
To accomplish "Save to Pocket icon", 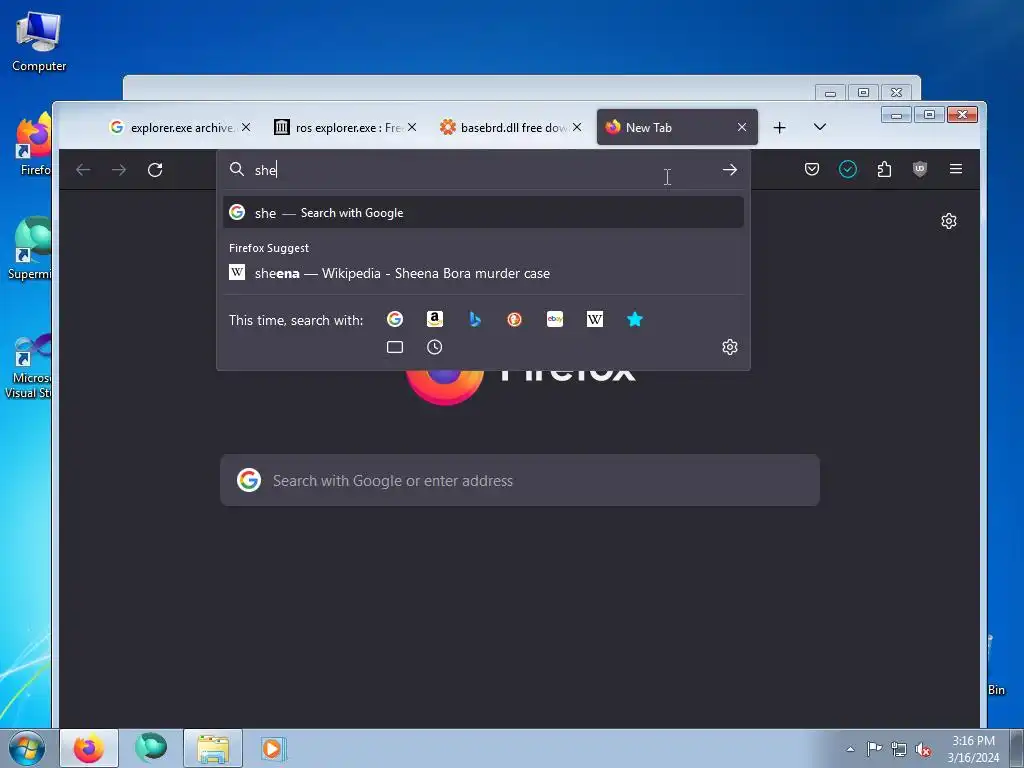I will point(812,170).
